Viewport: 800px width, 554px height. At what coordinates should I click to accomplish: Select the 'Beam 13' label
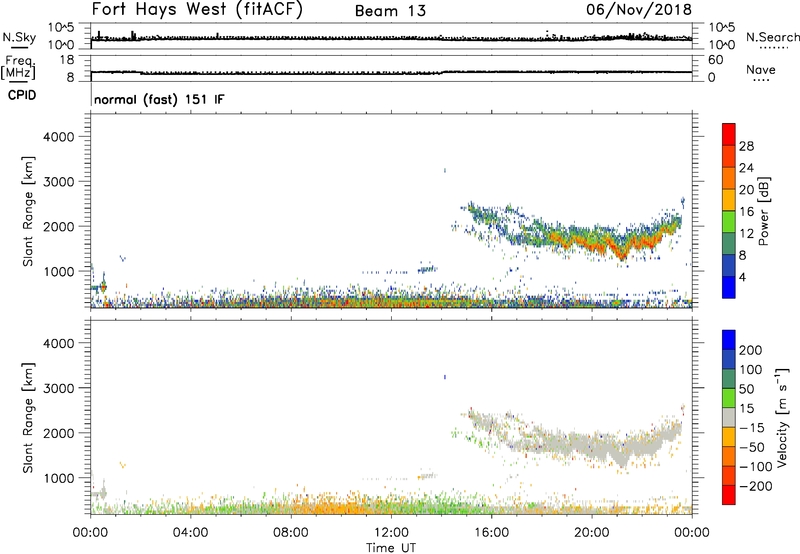390,11
